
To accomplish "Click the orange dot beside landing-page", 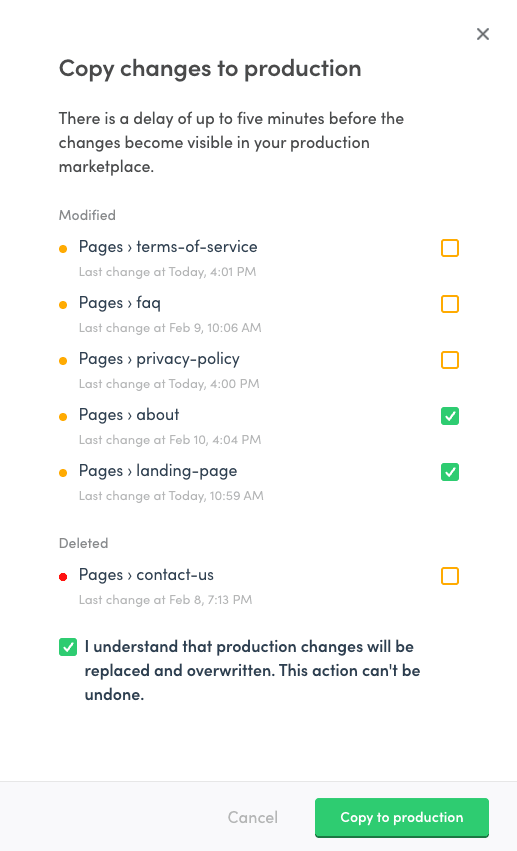I will click(x=63, y=472).
